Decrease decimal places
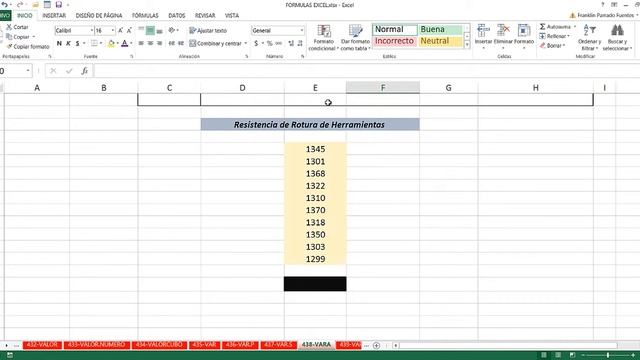This screenshot has width=640, height=360. click(300, 43)
